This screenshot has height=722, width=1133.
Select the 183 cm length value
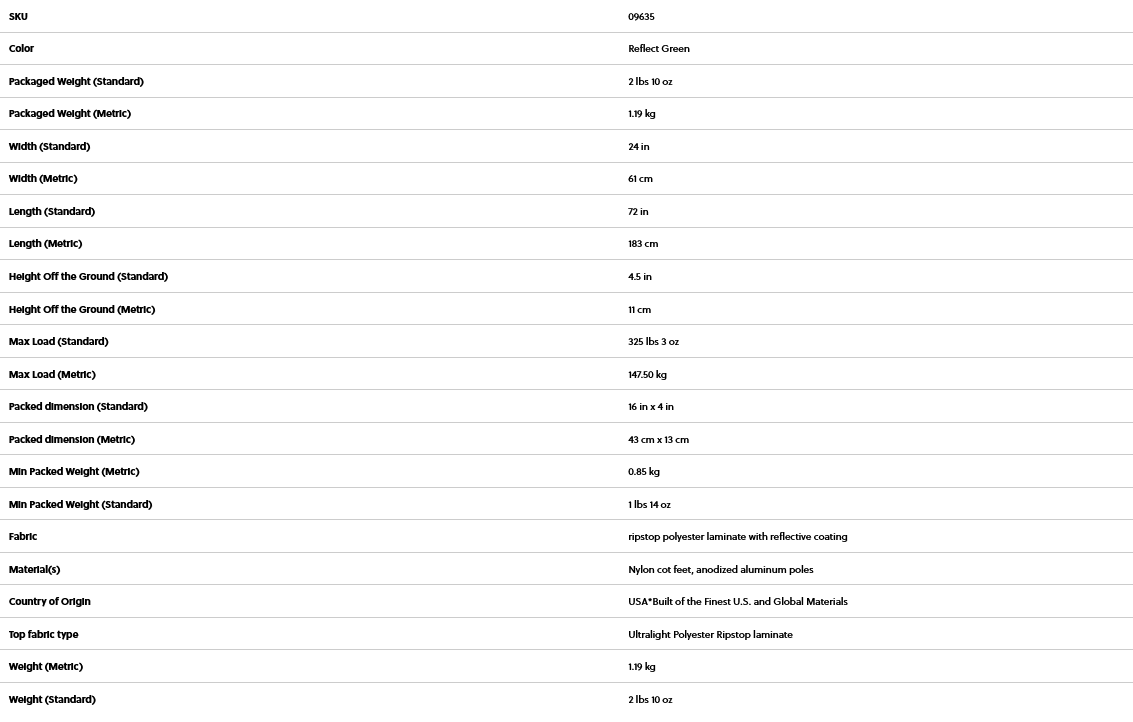click(x=643, y=244)
